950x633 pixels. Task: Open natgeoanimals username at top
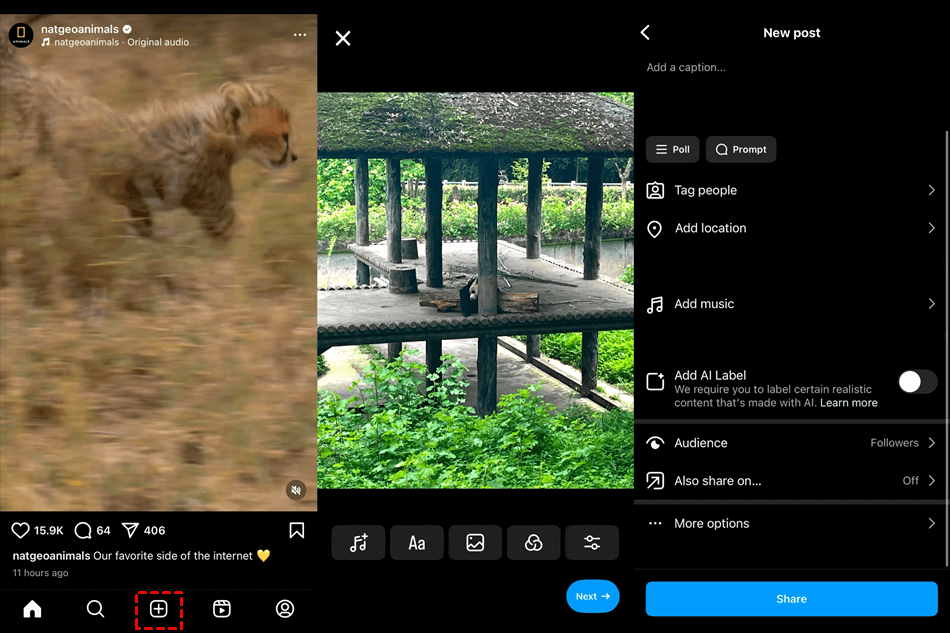[x=79, y=29]
